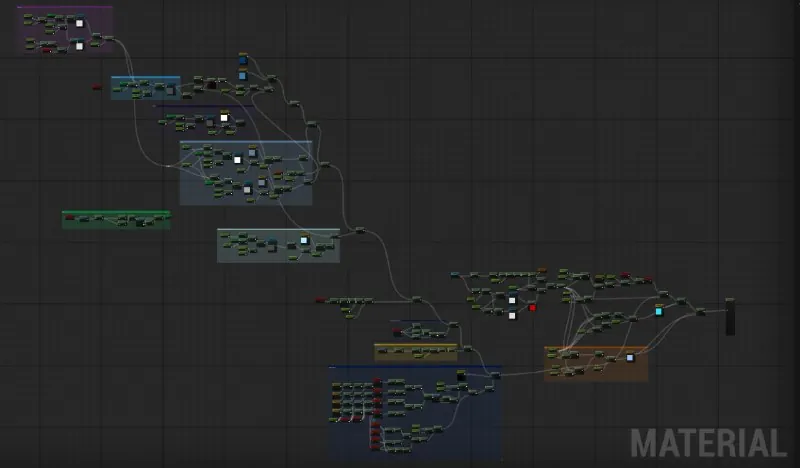Click the bright red preview node

pos(532,307)
